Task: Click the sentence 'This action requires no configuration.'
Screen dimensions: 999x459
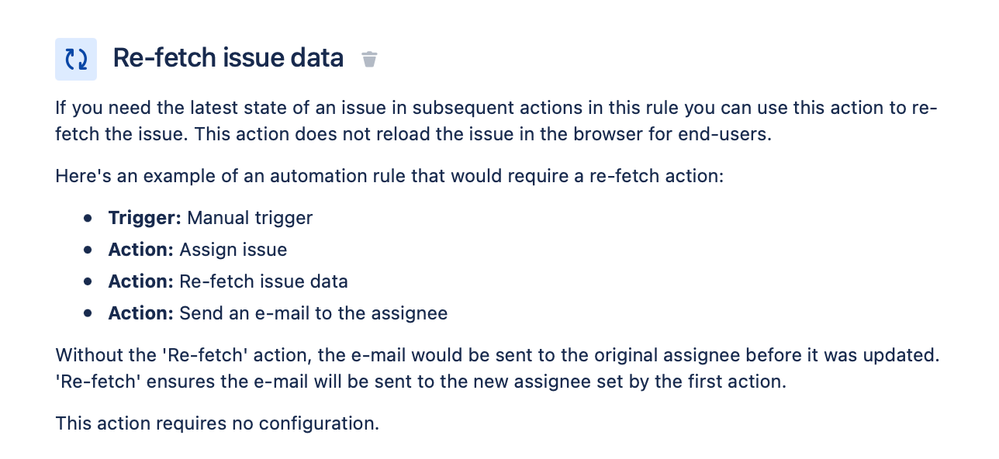Action: coord(217,423)
